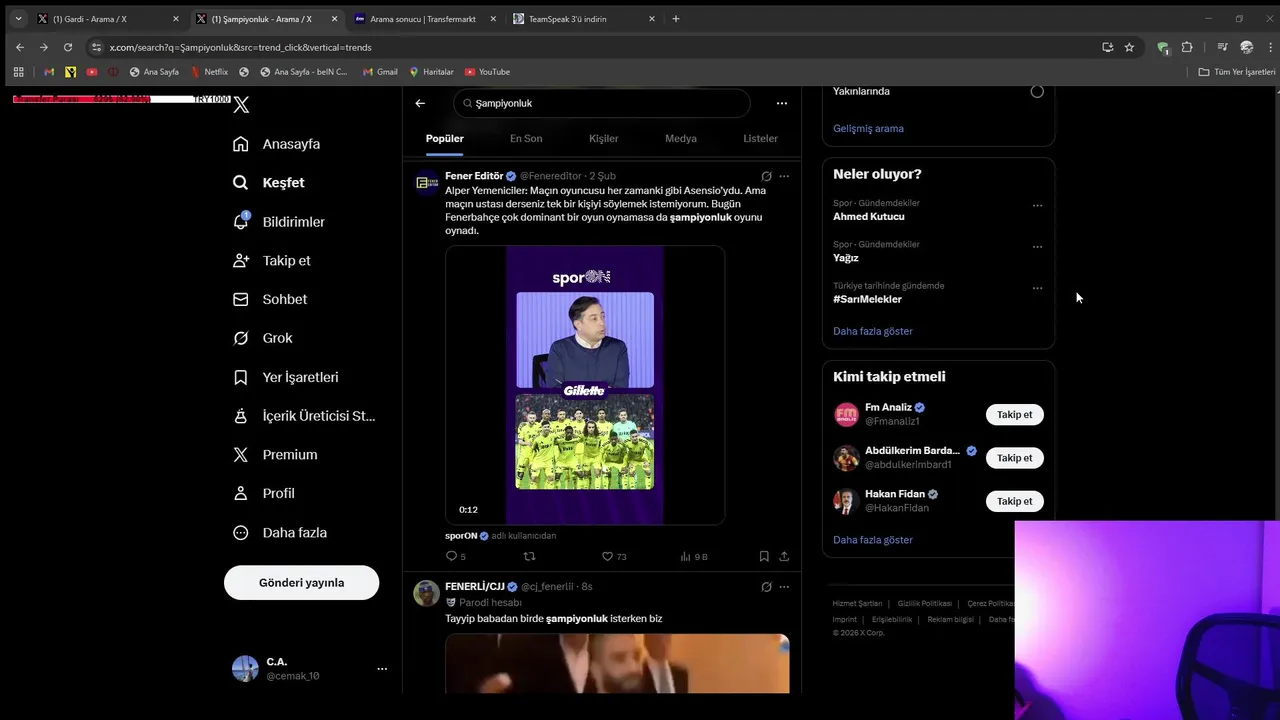Image resolution: width=1280 pixels, height=720 pixels.
Task: Switch to En Son tab
Action: (x=526, y=139)
